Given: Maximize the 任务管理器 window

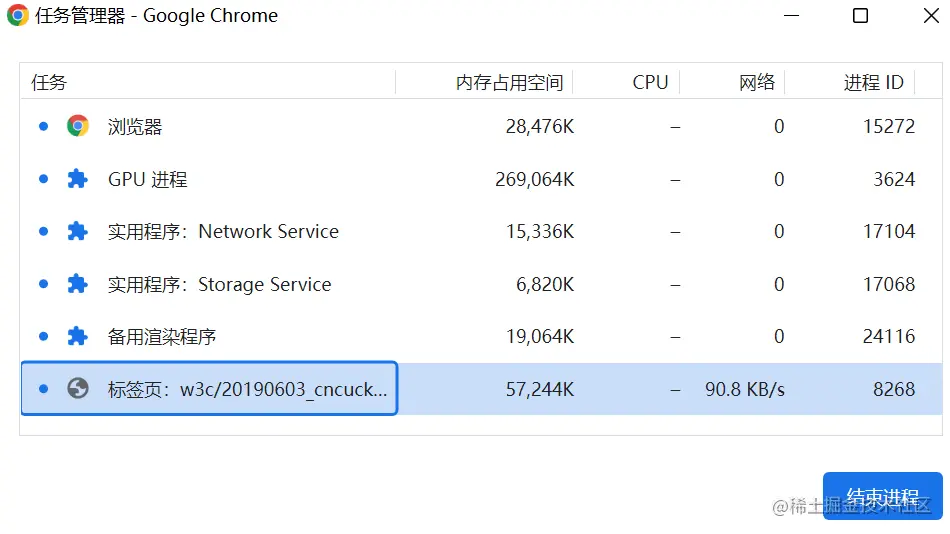Looking at the screenshot, I should (860, 15).
